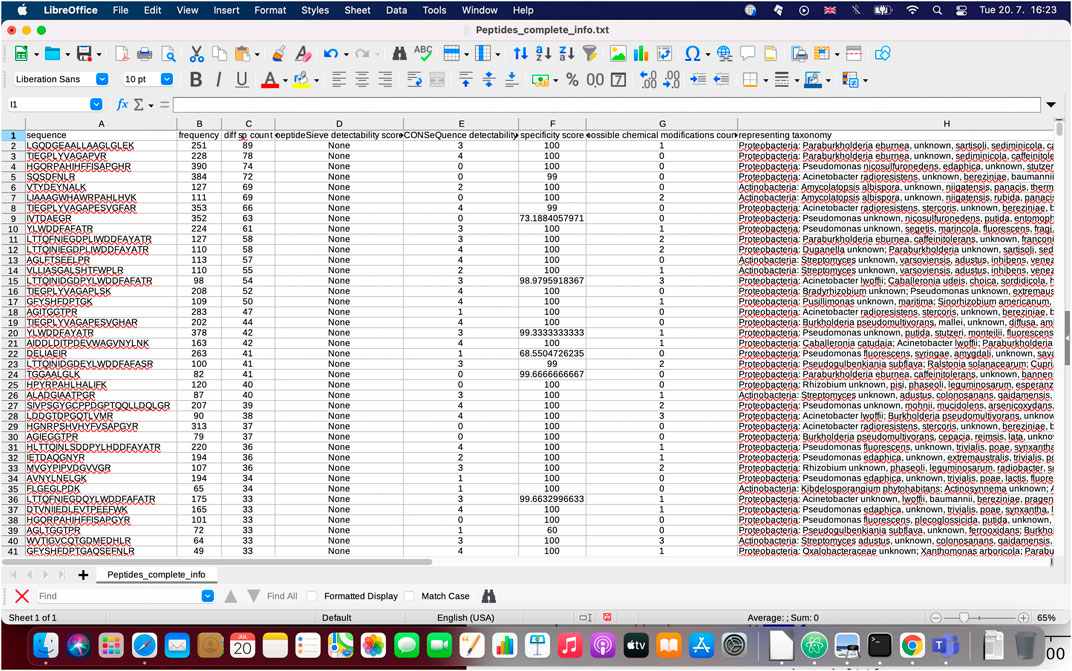
Task: Toggle Underline formatting
Action: (x=241, y=80)
